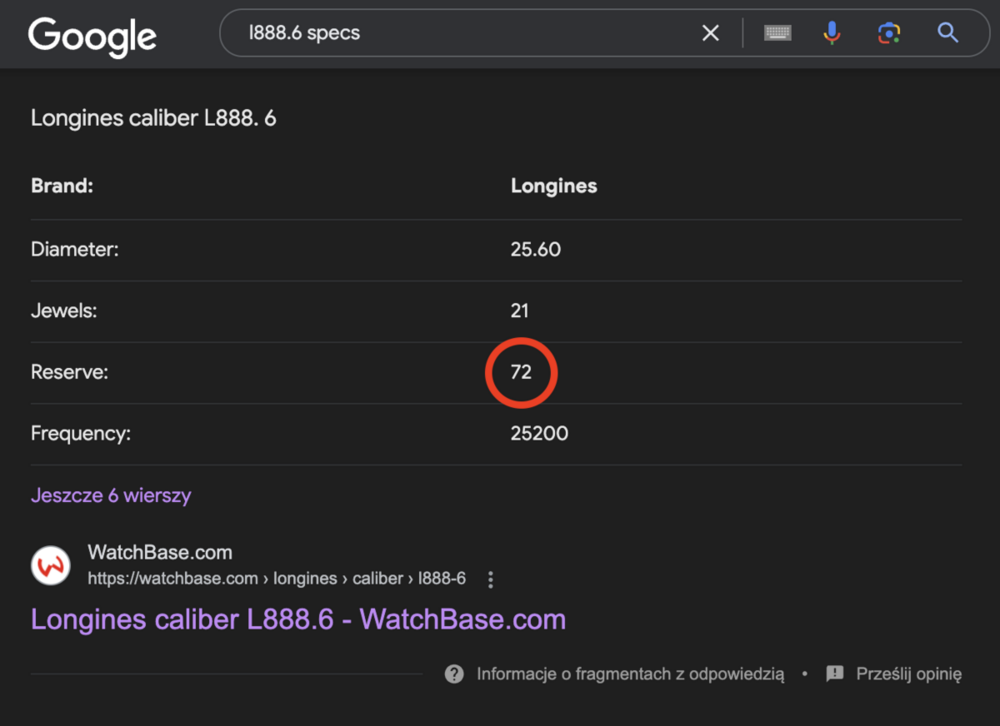1000x726 pixels.
Task: Click the question mark help icon
Action: pyautogui.click(x=453, y=673)
